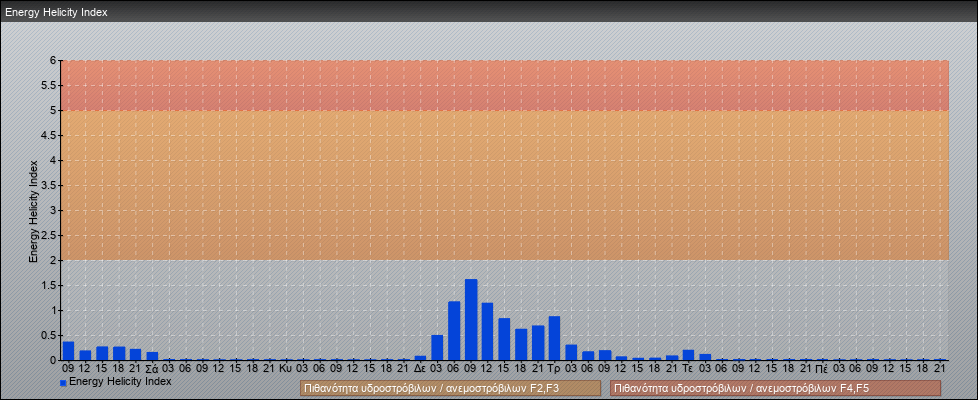Click the Πέ day label on the x-axis

tap(821, 368)
